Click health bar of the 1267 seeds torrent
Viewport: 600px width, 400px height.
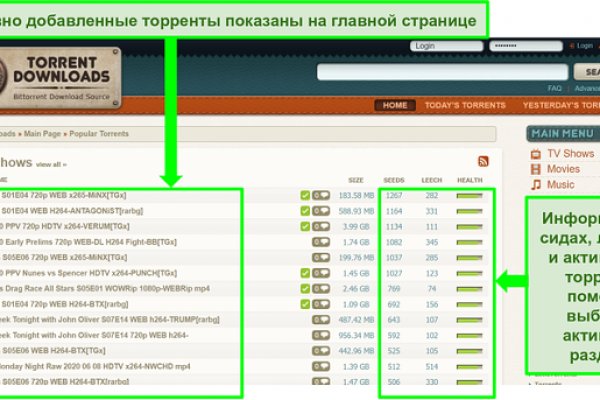tap(468, 196)
